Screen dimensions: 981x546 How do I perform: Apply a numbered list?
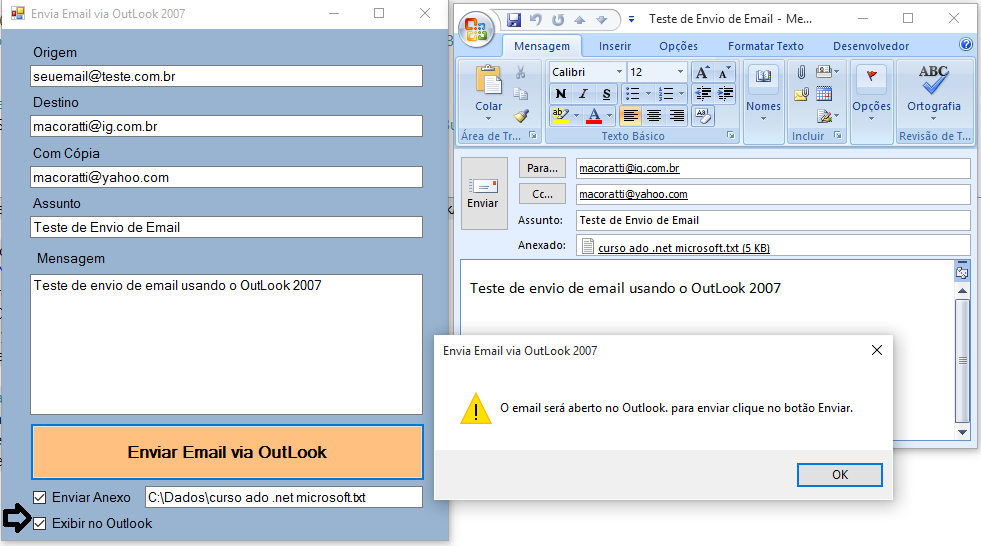click(666, 94)
